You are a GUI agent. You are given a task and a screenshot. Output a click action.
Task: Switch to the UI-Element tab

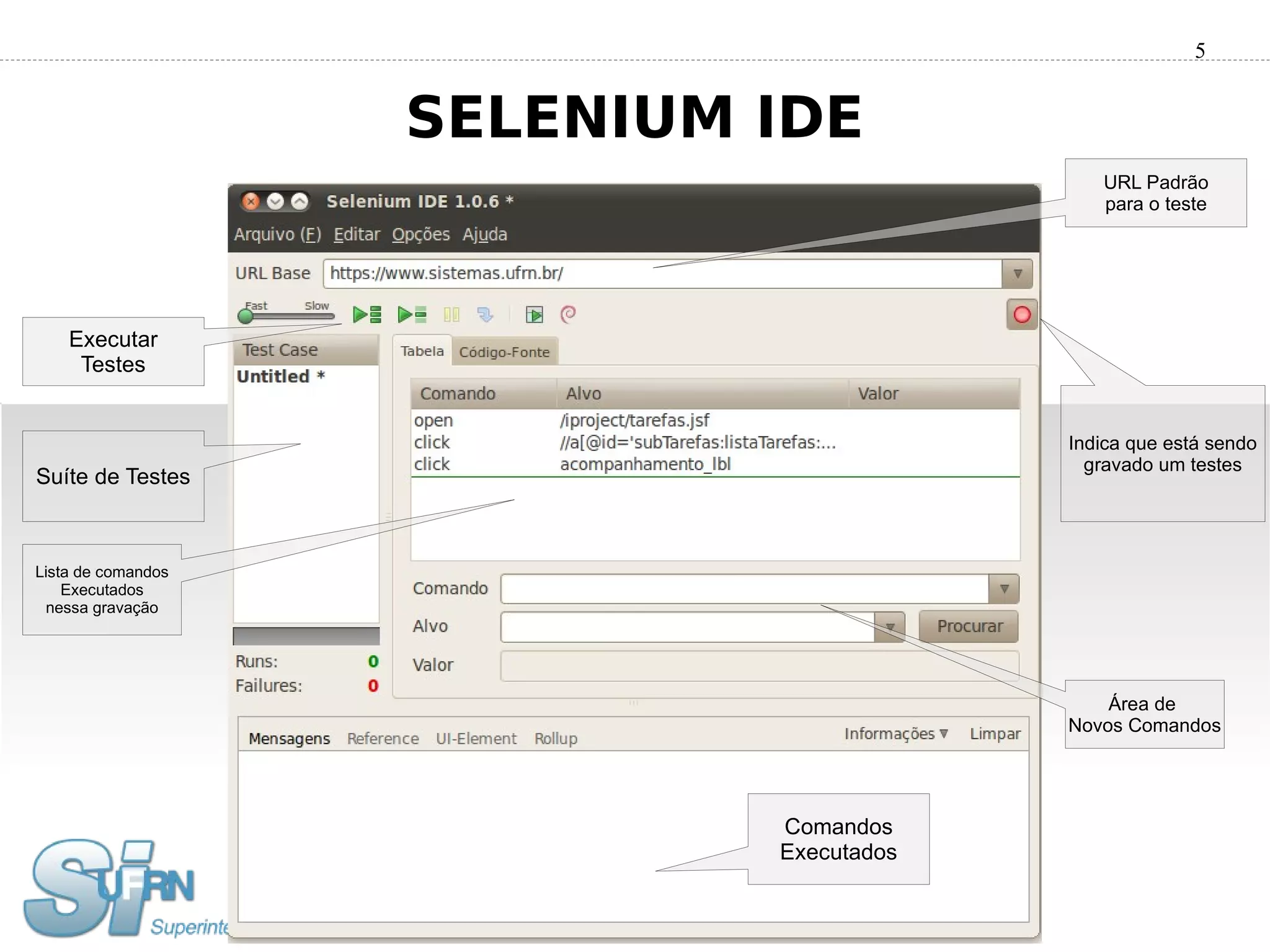click(476, 738)
